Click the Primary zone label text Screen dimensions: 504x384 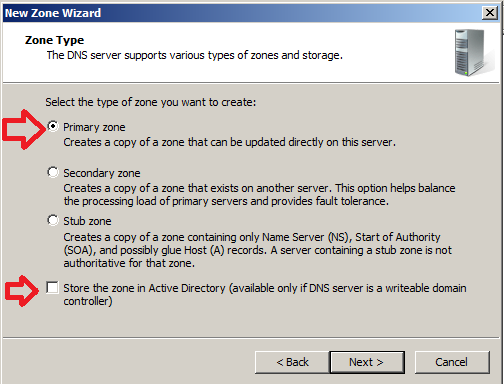94,127
